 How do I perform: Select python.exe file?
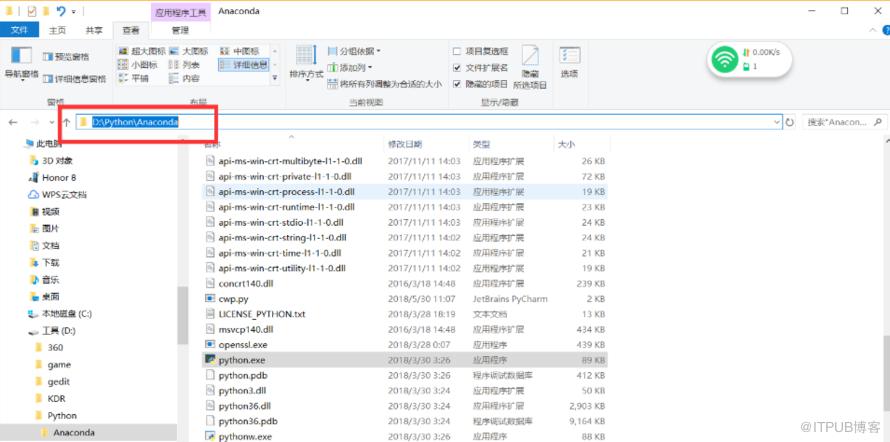405,360
